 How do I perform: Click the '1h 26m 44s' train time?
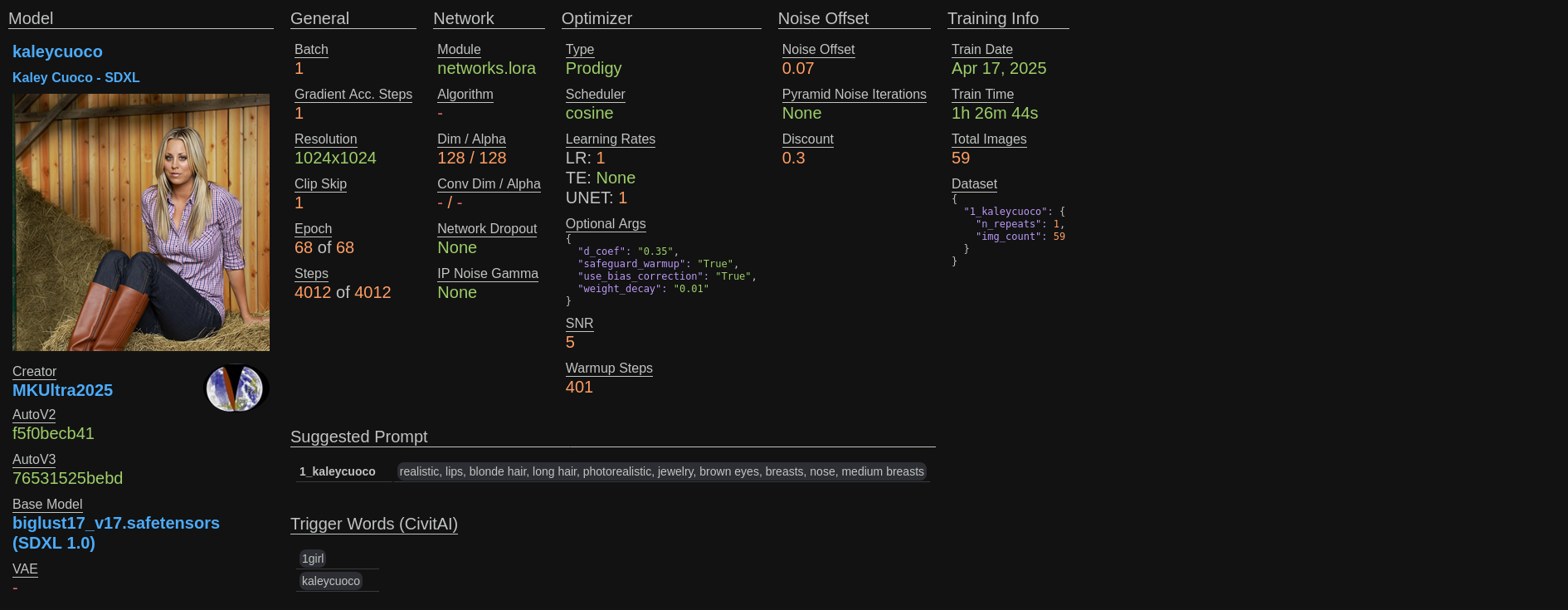coord(995,113)
